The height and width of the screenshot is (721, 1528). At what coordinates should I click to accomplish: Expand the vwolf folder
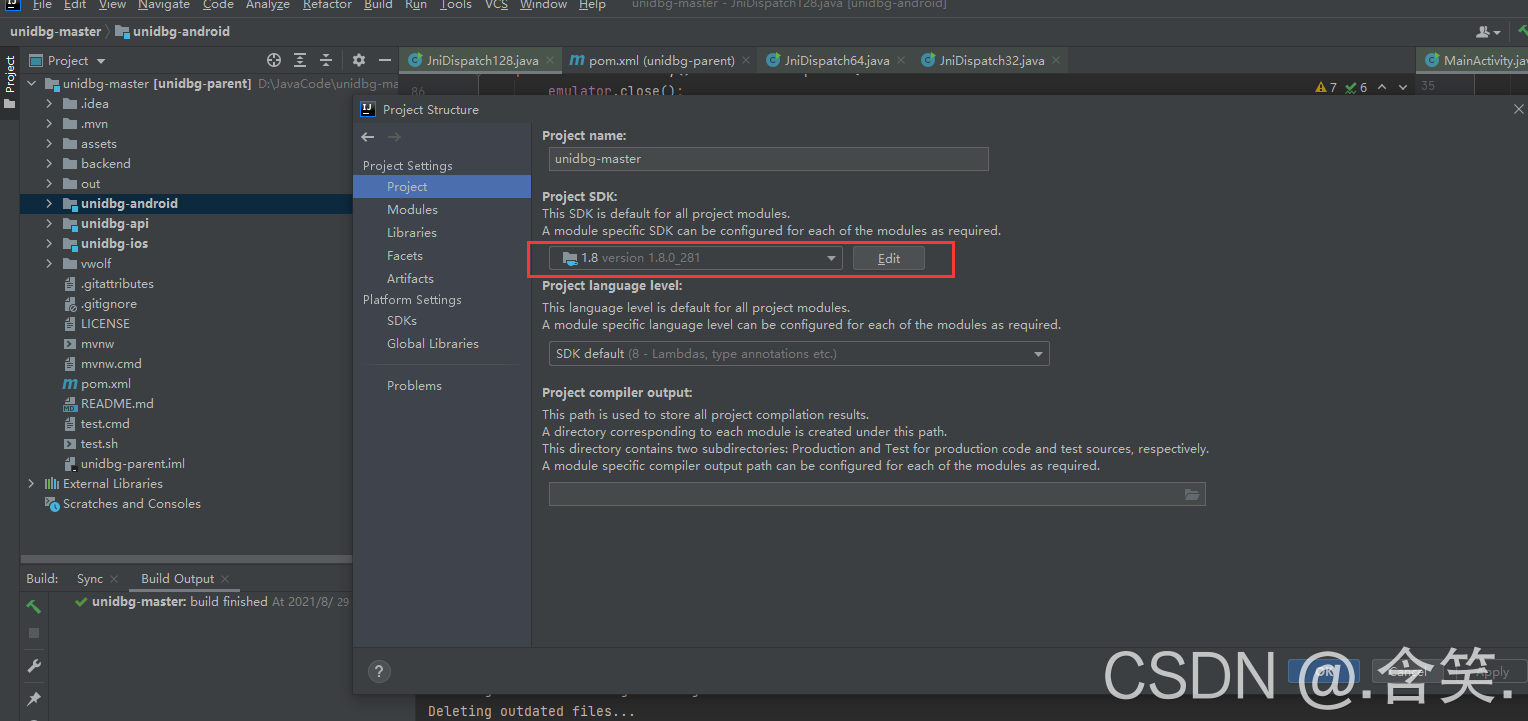[49, 264]
